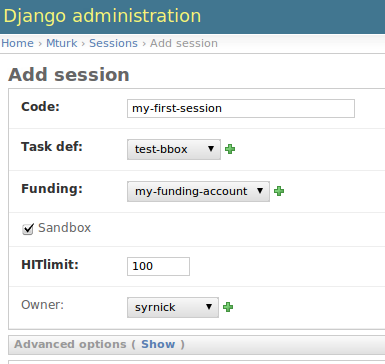Open the Task def dropdown showing test-bbox
385x364 pixels.
click(x=174, y=149)
